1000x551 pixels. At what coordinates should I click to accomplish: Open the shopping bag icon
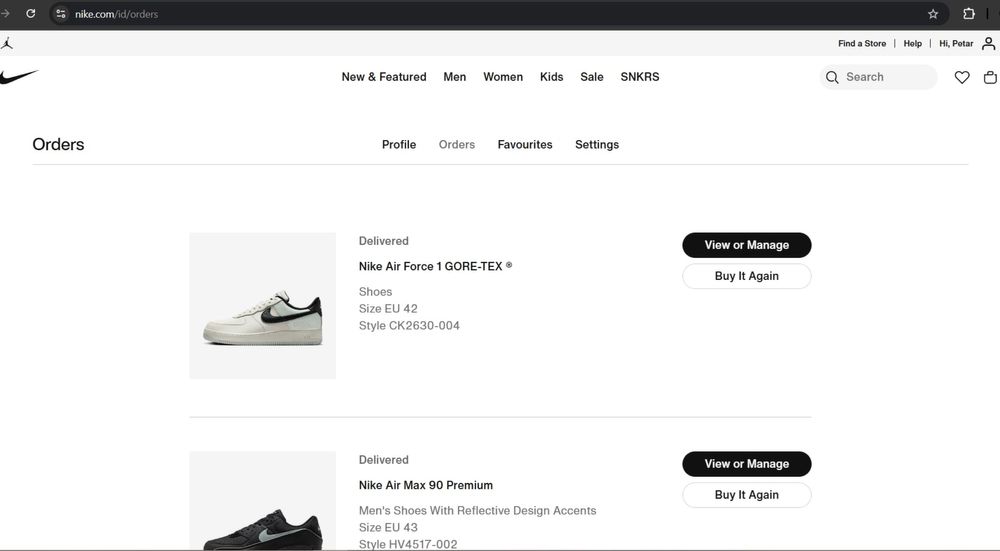click(990, 77)
